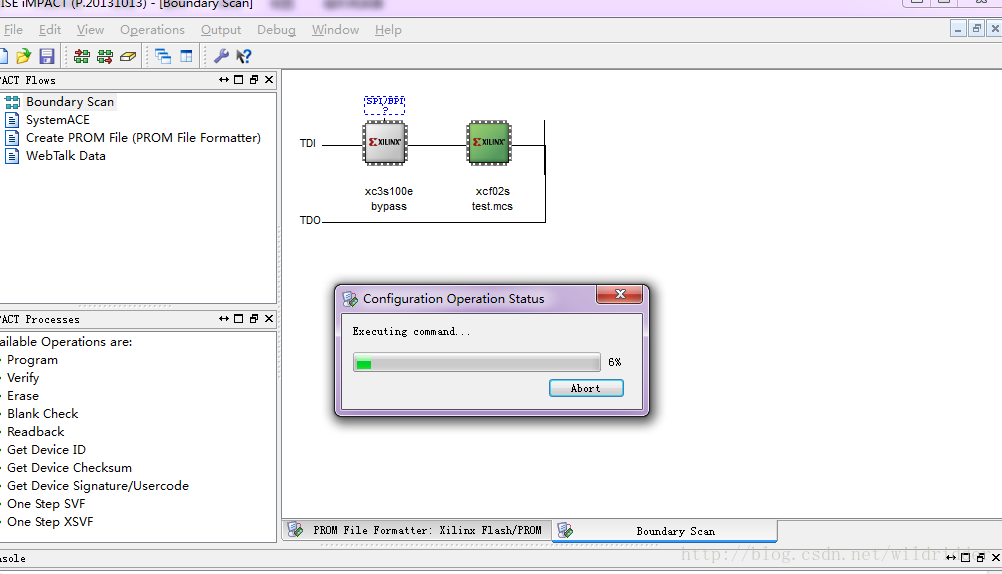Maximize the Console panel
Screen dimensions: 1002x574
(966, 558)
